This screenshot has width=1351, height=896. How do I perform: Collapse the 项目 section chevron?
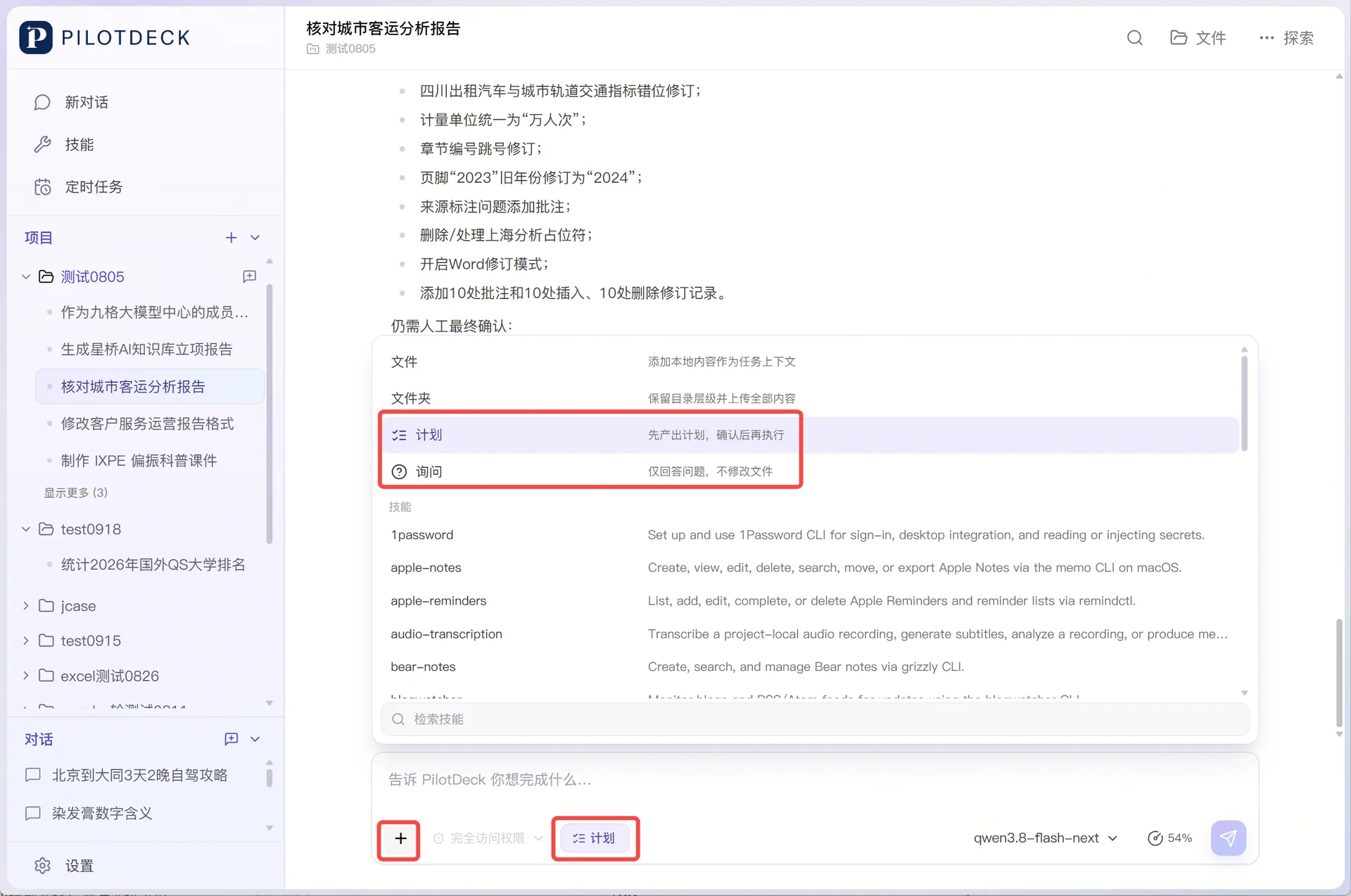pyautogui.click(x=255, y=238)
